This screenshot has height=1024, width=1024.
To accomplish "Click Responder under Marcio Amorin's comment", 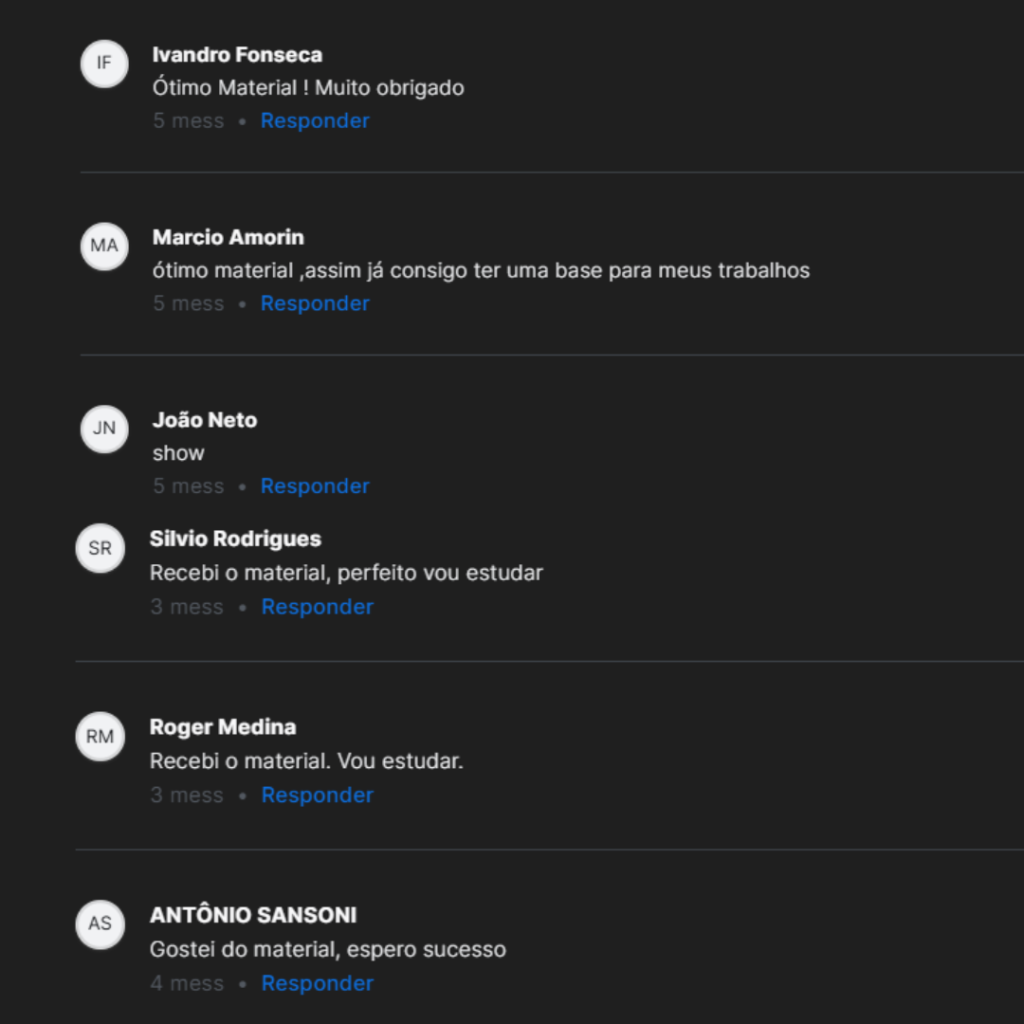I will tap(315, 304).
